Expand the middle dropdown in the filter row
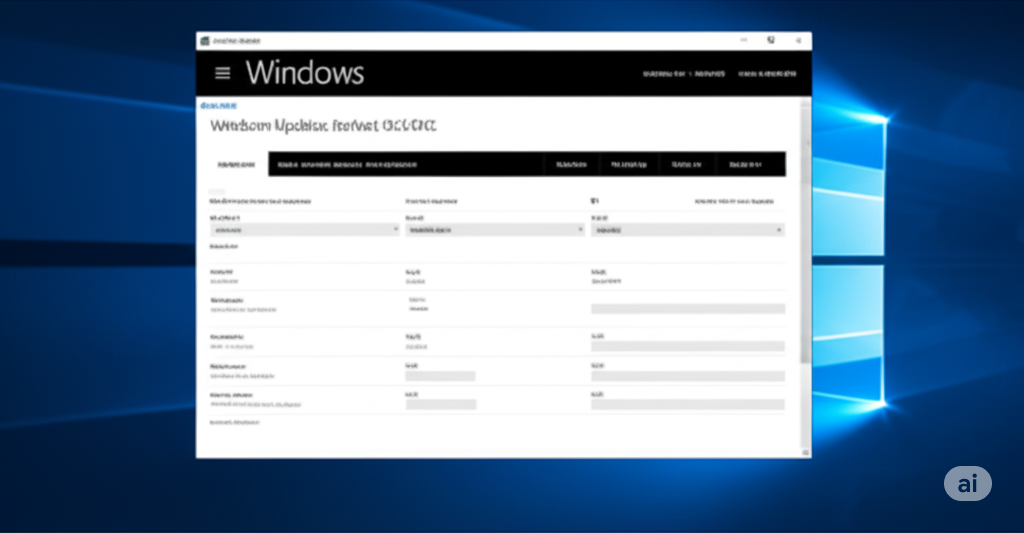This screenshot has width=1024, height=533. tap(494, 230)
